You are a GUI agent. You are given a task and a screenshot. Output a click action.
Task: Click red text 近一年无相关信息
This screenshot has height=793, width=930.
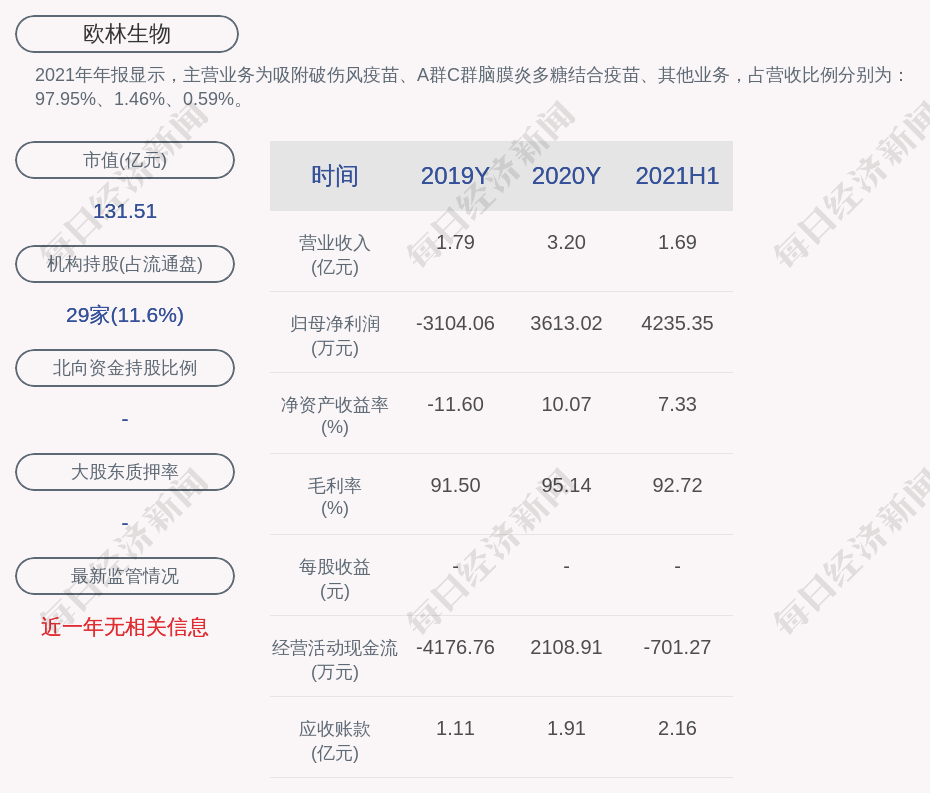[x=125, y=627]
